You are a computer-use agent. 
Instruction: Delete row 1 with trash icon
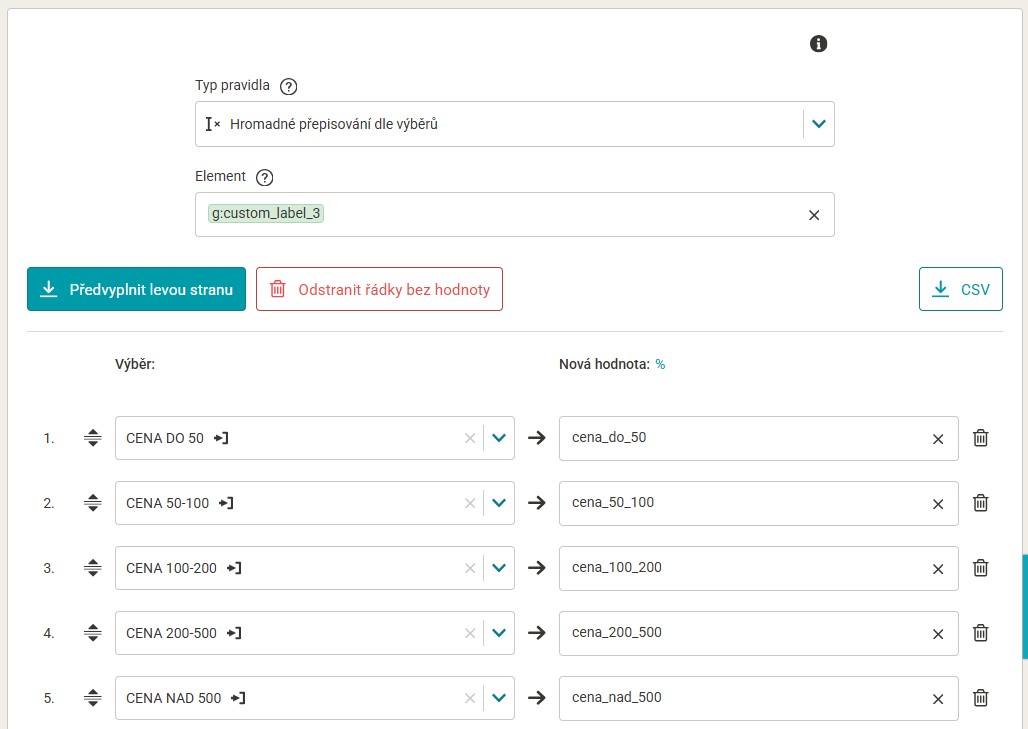981,438
